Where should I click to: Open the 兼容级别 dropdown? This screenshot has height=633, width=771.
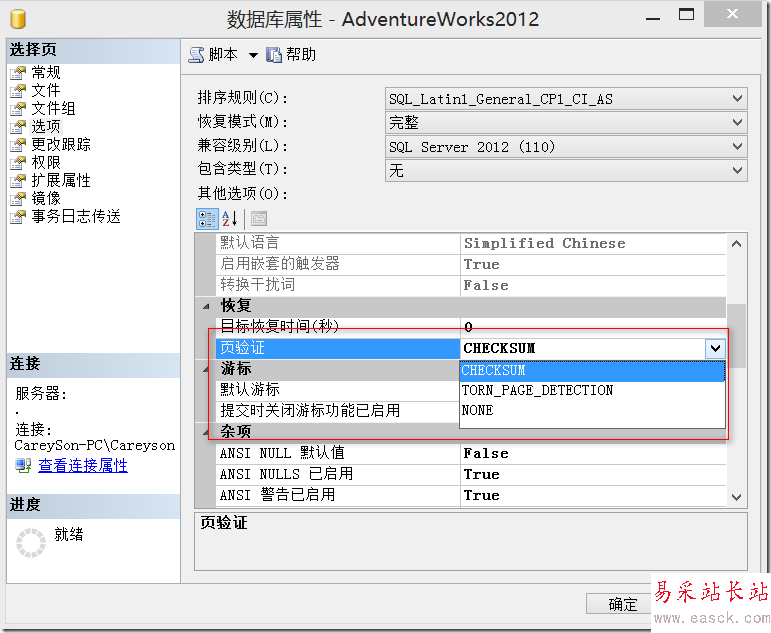pyautogui.click(x=737, y=147)
